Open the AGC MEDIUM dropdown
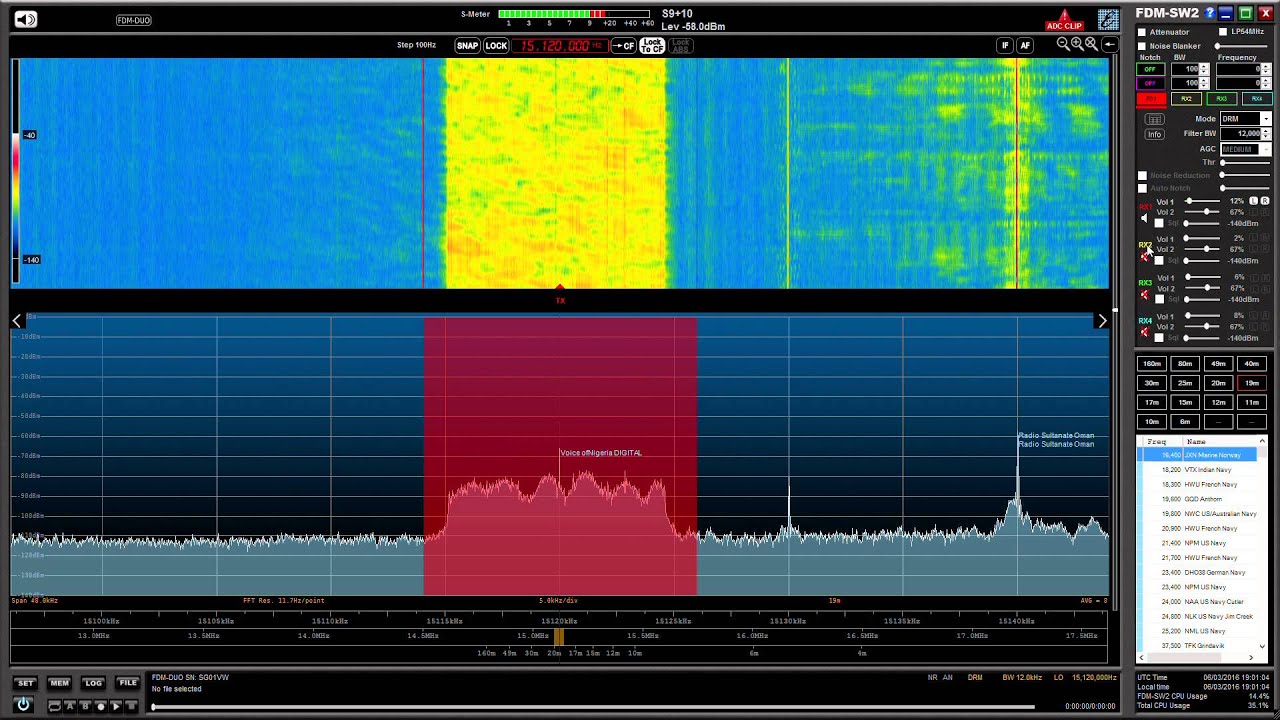This screenshot has height=720, width=1280. click(1246, 149)
